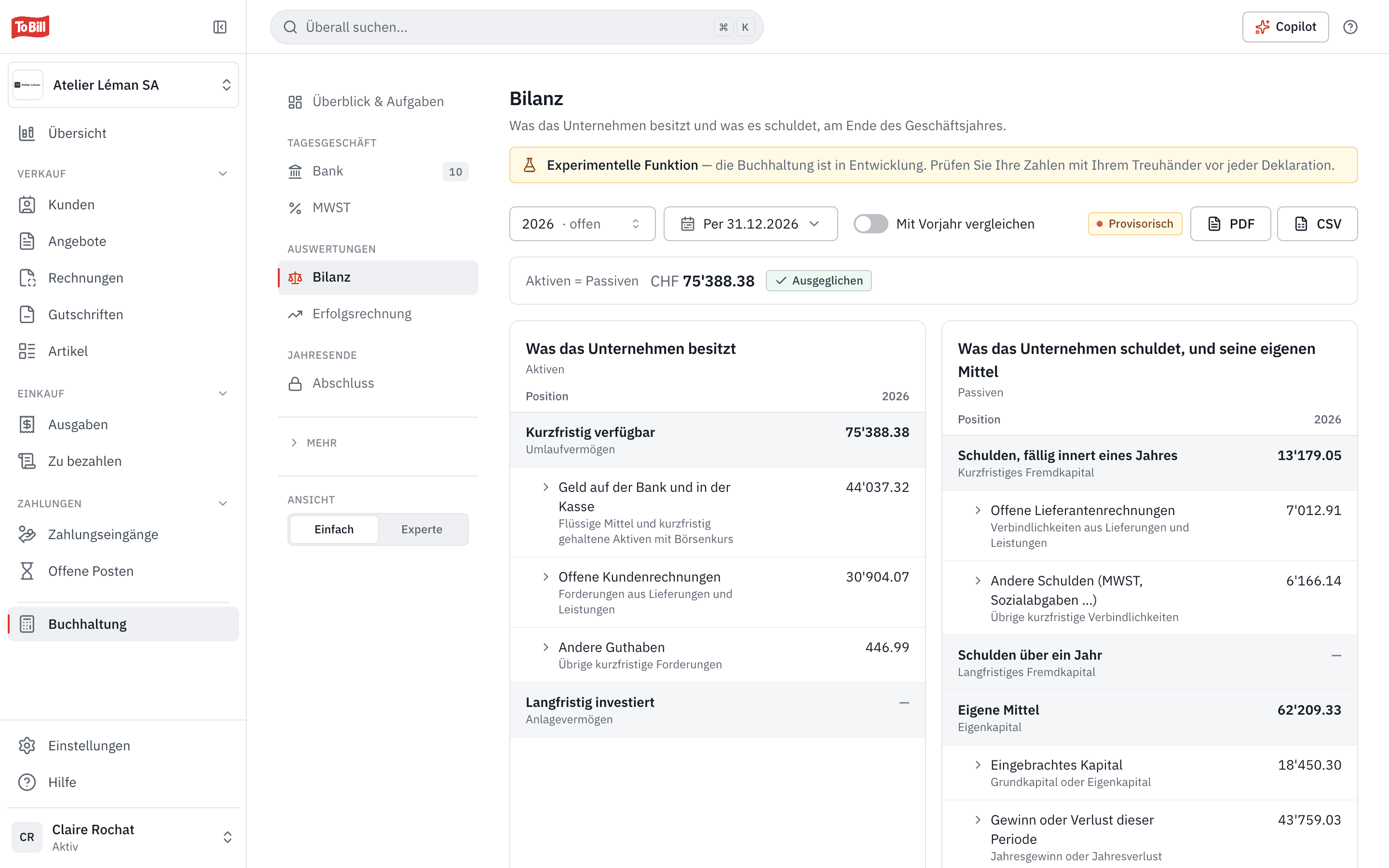Open the 2026 offen year dropdown

(582, 224)
